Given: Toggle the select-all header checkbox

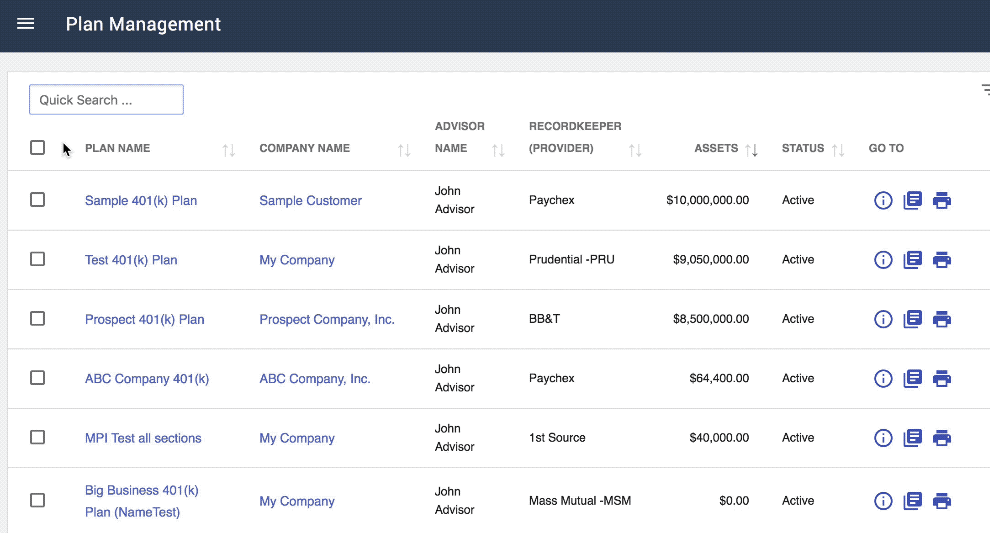Looking at the screenshot, I should [x=37, y=148].
